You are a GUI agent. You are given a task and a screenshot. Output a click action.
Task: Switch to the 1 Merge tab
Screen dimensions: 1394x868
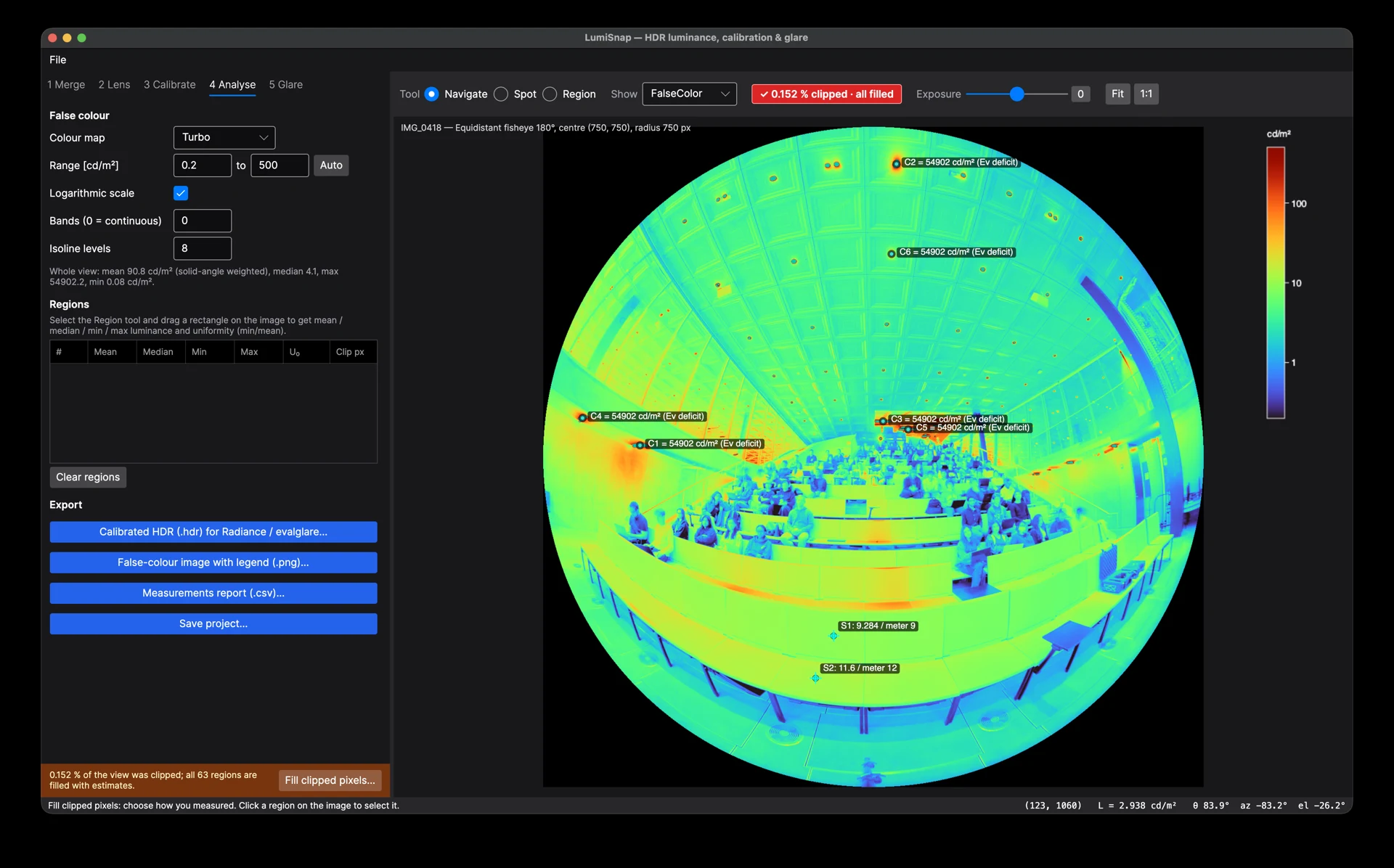click(66, 84)
